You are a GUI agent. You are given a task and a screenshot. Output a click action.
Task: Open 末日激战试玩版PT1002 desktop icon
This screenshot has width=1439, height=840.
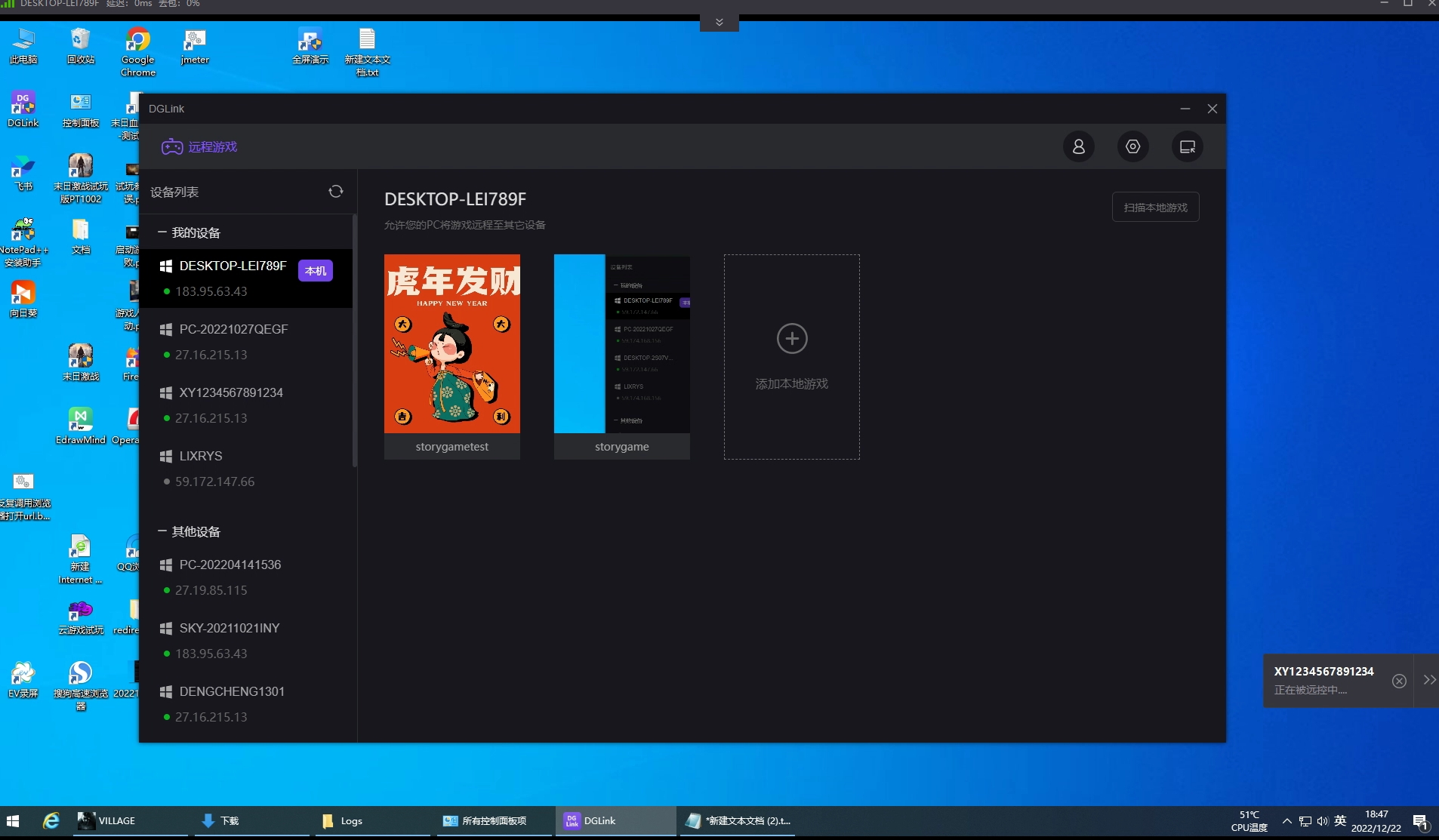(x=81, y=179)
